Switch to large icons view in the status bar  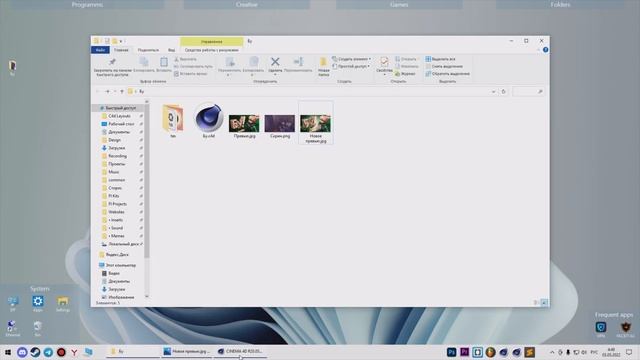click(544, 302)
